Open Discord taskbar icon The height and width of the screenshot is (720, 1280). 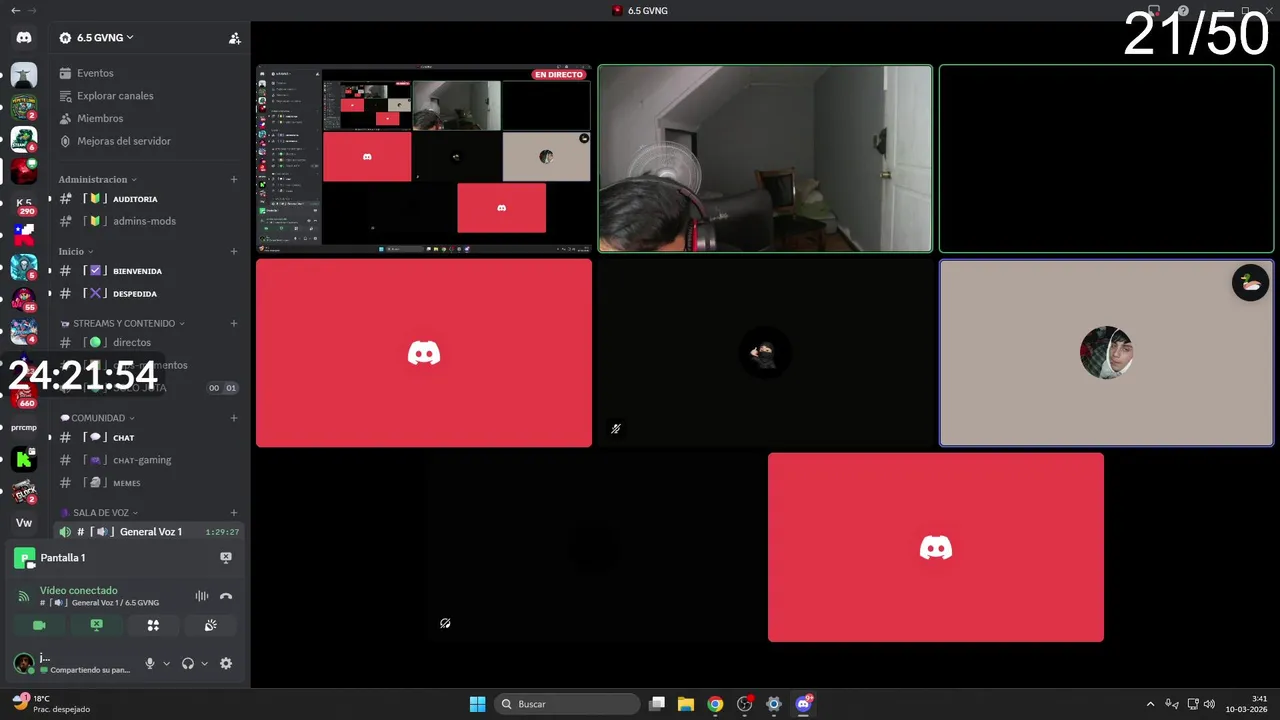click(803, 704)
